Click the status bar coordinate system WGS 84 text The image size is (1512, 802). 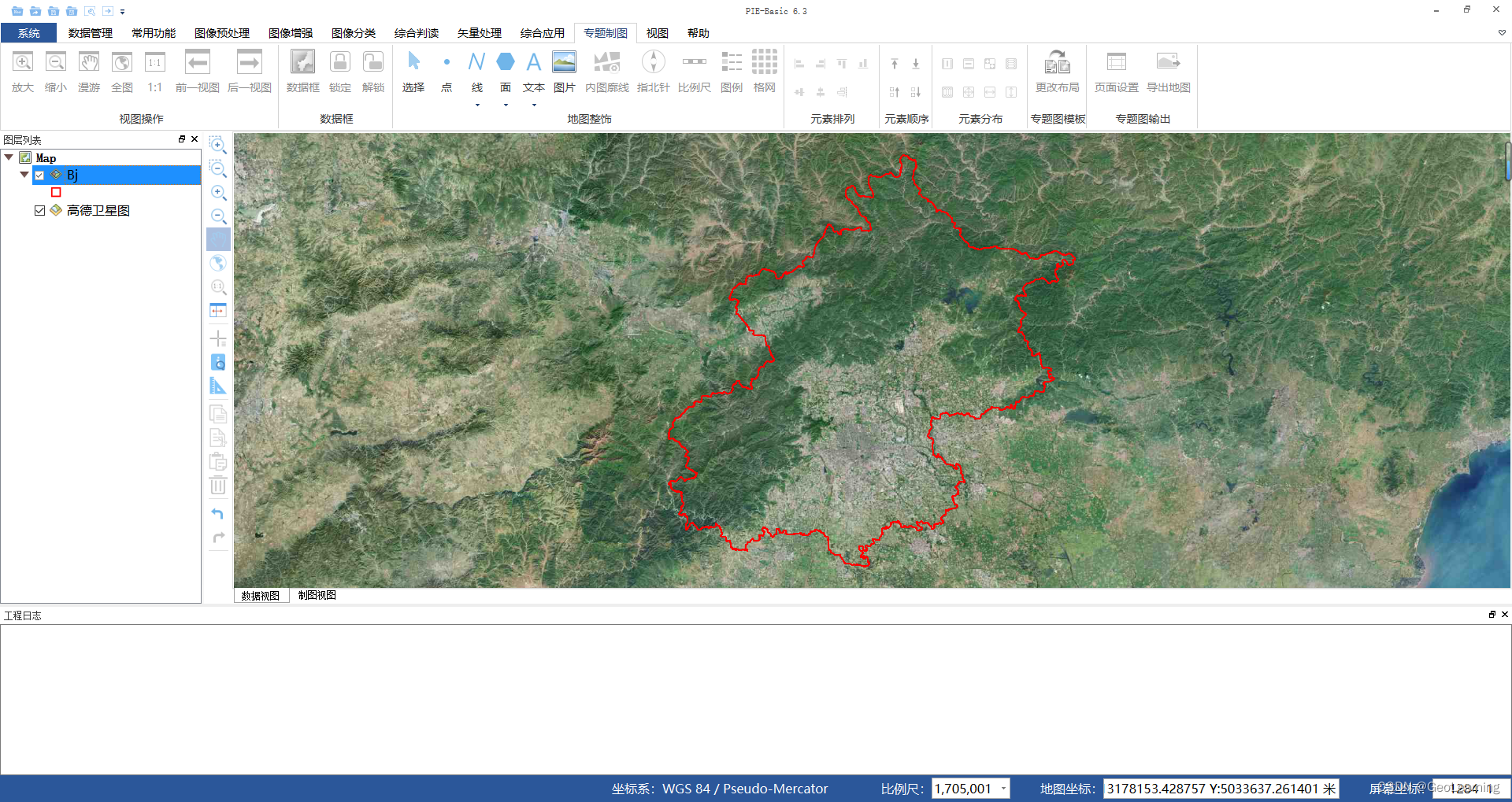click(x=745, y=789)
